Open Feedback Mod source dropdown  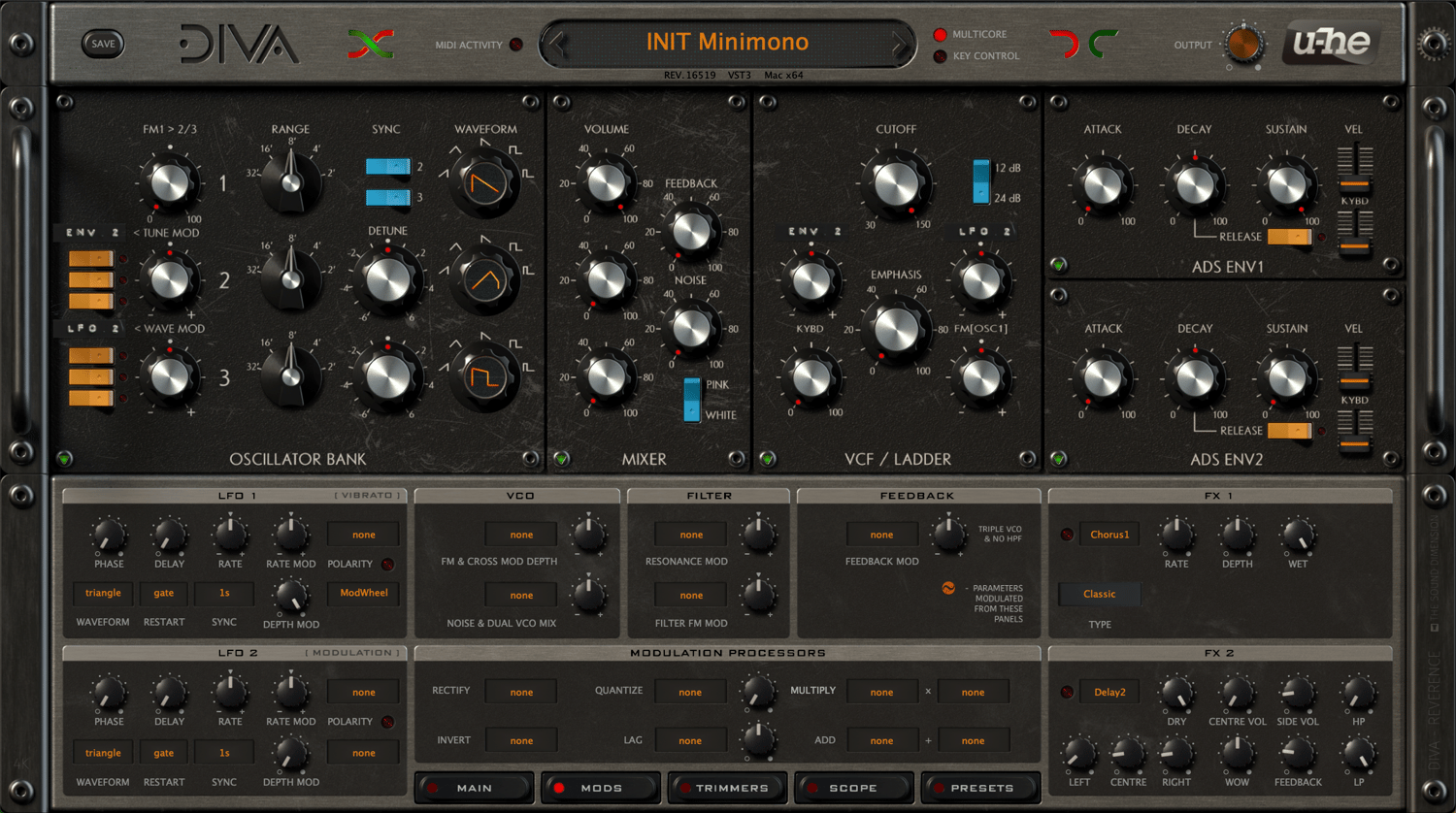click(881, 535)
